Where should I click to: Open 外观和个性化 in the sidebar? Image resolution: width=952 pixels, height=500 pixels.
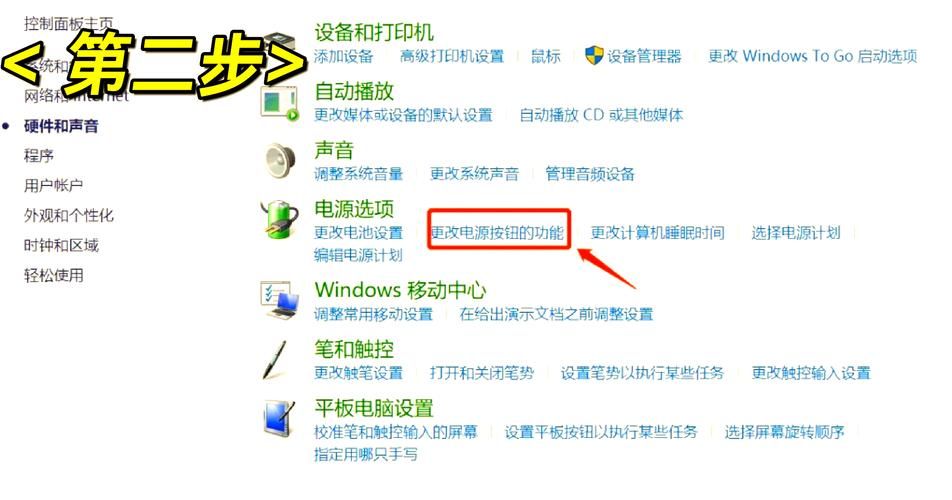tap(69, 215)
